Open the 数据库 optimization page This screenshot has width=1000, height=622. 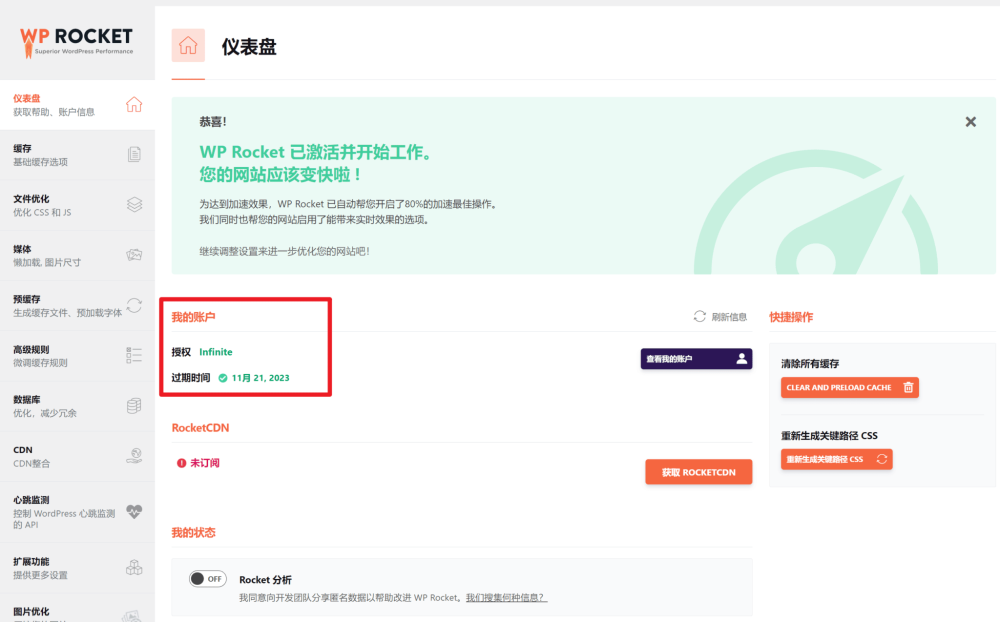tap(77, 406)
